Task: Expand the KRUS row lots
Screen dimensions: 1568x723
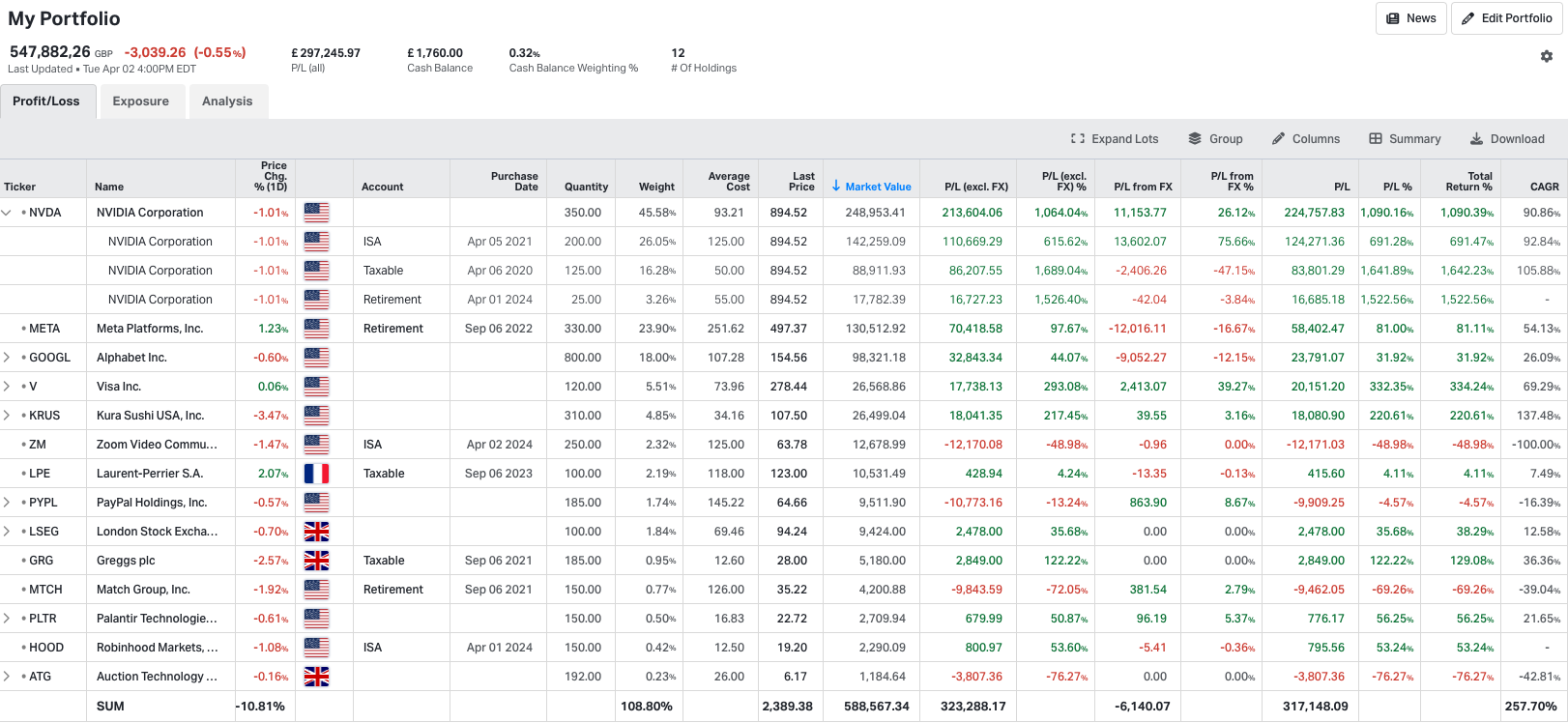Action: click(x=7, y=416)
